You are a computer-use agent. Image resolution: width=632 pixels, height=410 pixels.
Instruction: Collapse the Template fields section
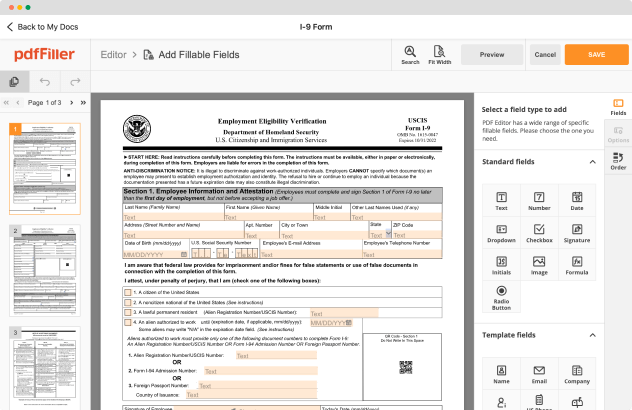[x=592, y=335]
